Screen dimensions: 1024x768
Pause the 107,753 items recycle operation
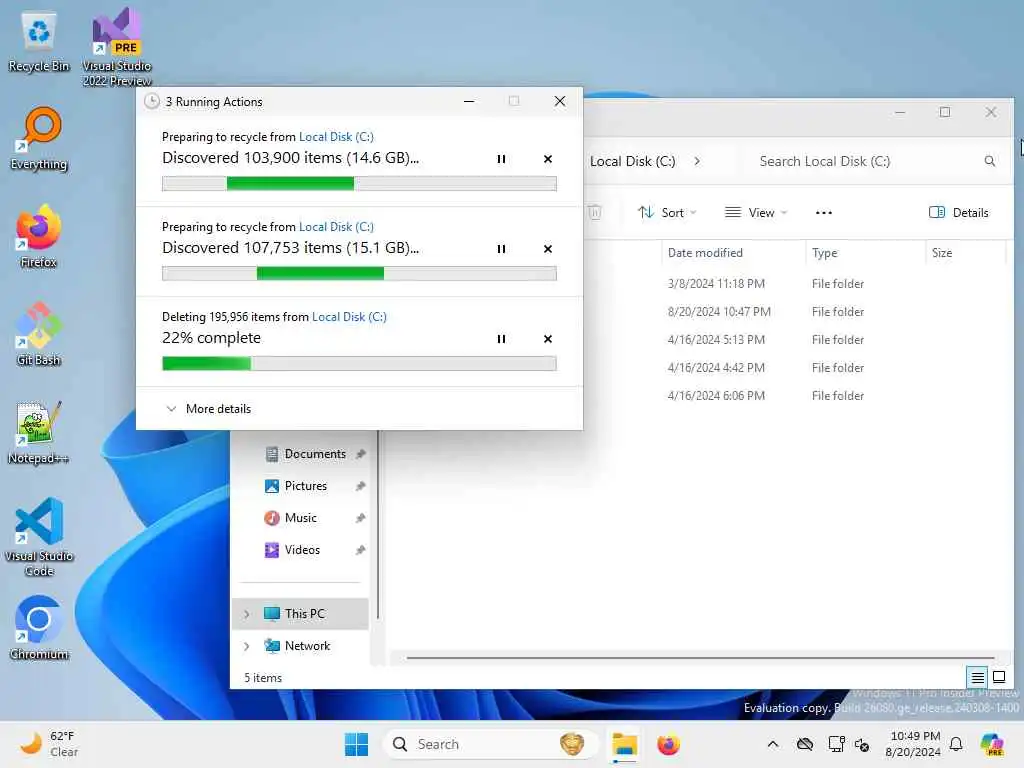pyautogui.click(x=501, y=249)
